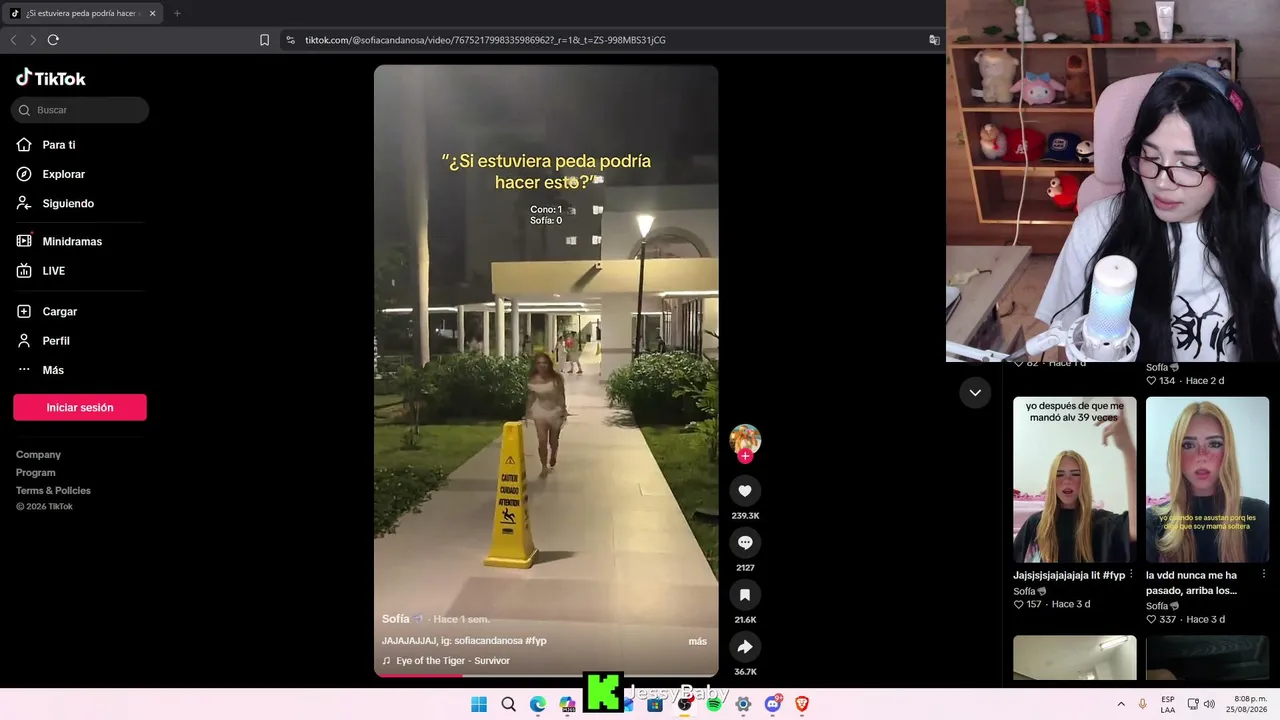Click the tray microphone icon
Screen dimensions: 1280x720
(x=1143, y=704)
